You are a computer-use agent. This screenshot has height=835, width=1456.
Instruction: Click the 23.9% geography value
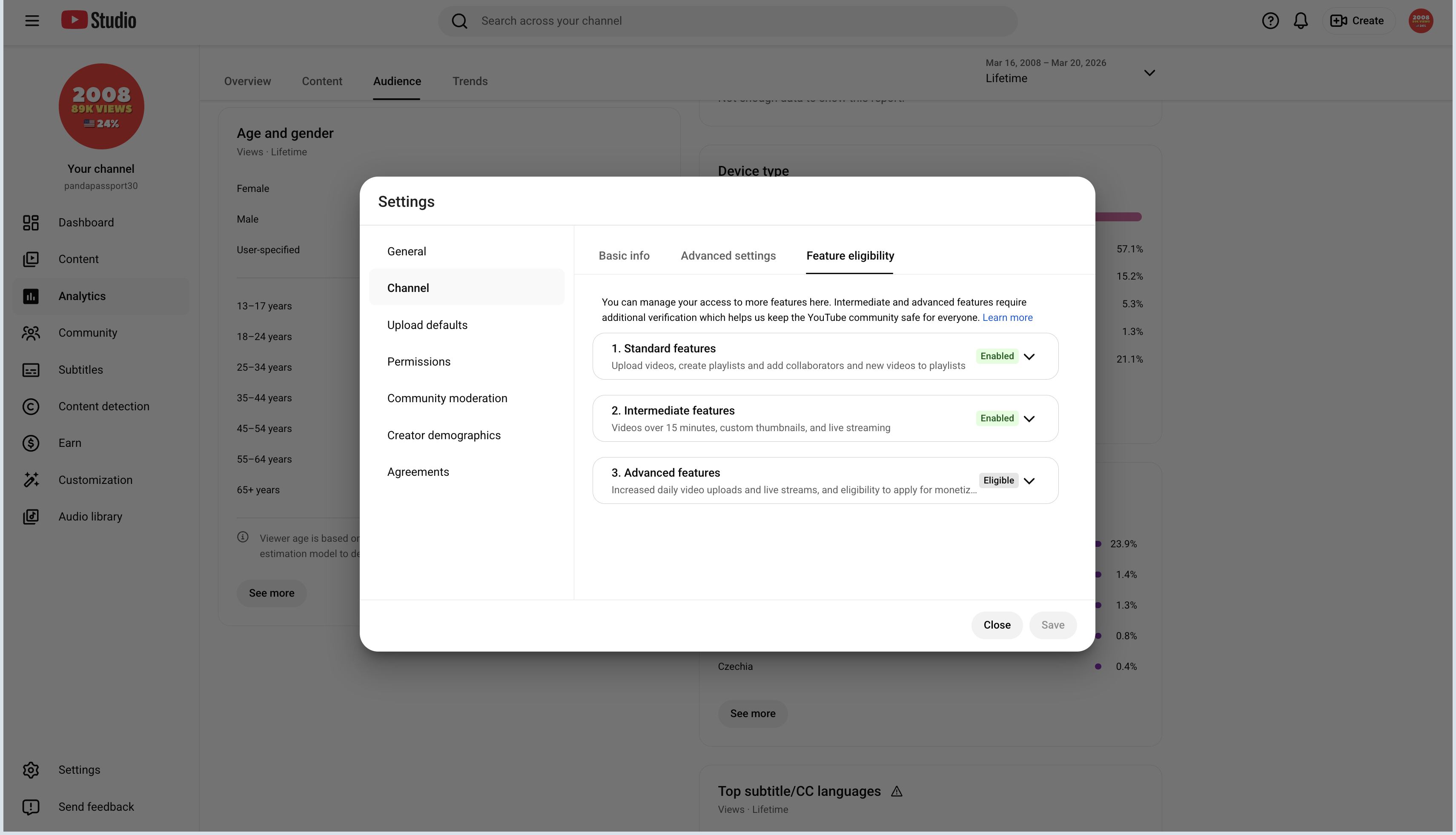[x=1123, y=543]
